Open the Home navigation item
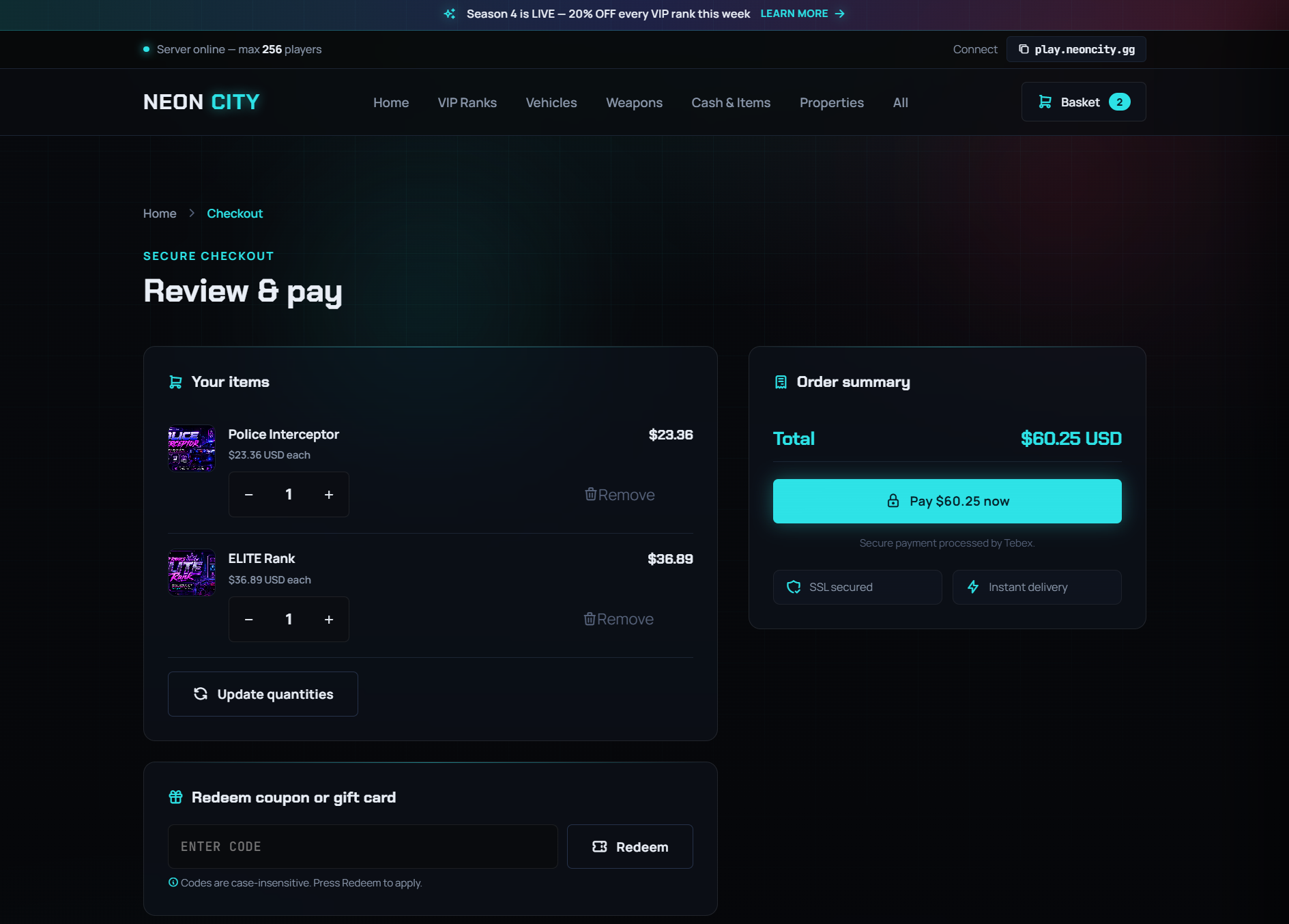1289x924 pixels. click(391, 102)
